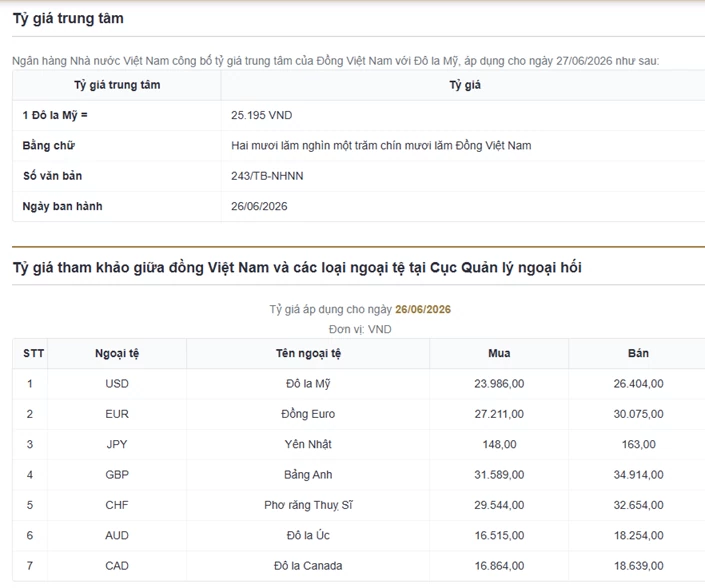Click the 'Đơn vị: VND' unit label
This screenshot has height=588, width=705.
(360, 329)
